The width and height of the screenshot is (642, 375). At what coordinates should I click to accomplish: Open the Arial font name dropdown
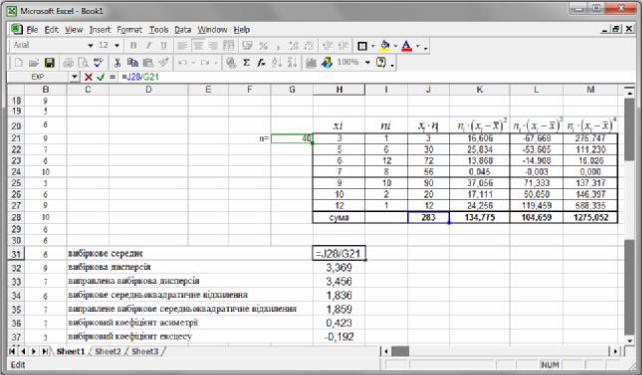90,45
